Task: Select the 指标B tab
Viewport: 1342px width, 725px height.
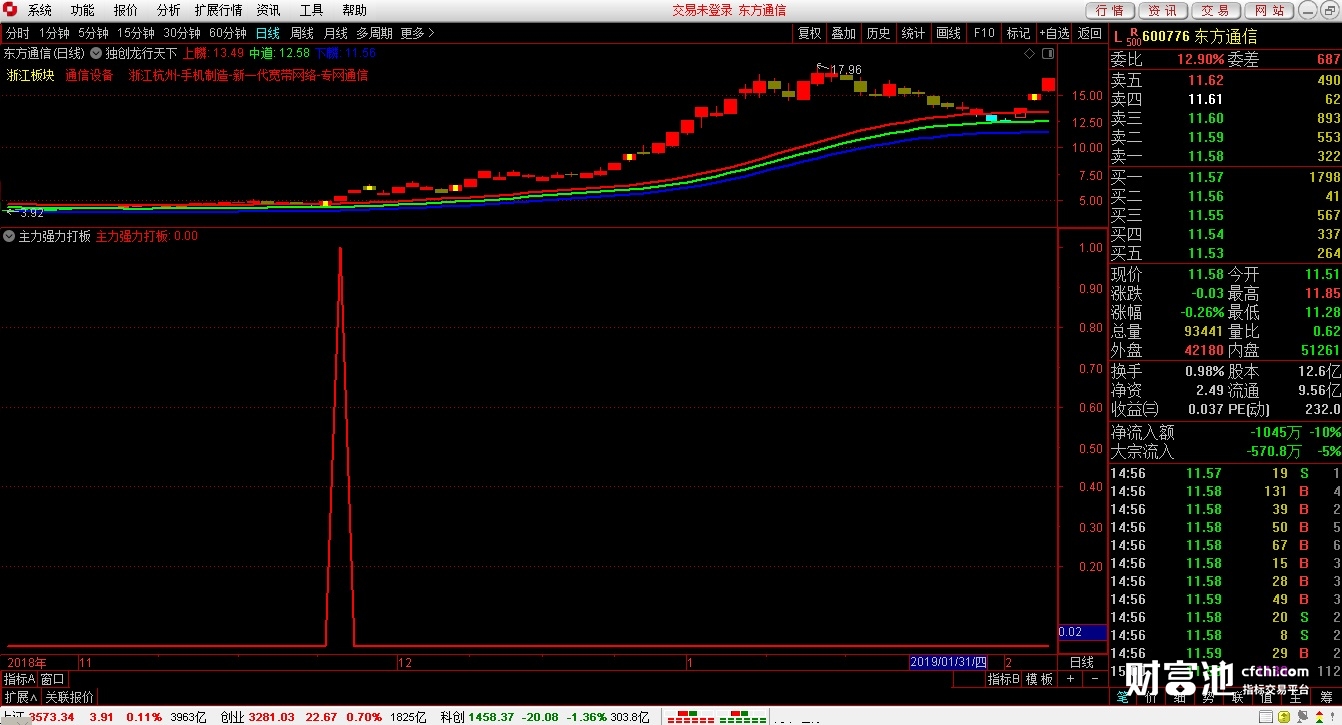Action: (1004, 679)
